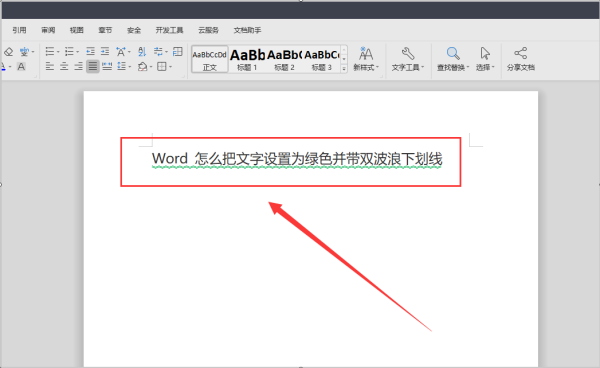Viewport: 600px width, 368px height.
Task: Open the 文档助手 document assistant tab
Action: click(x=248, y=30)
